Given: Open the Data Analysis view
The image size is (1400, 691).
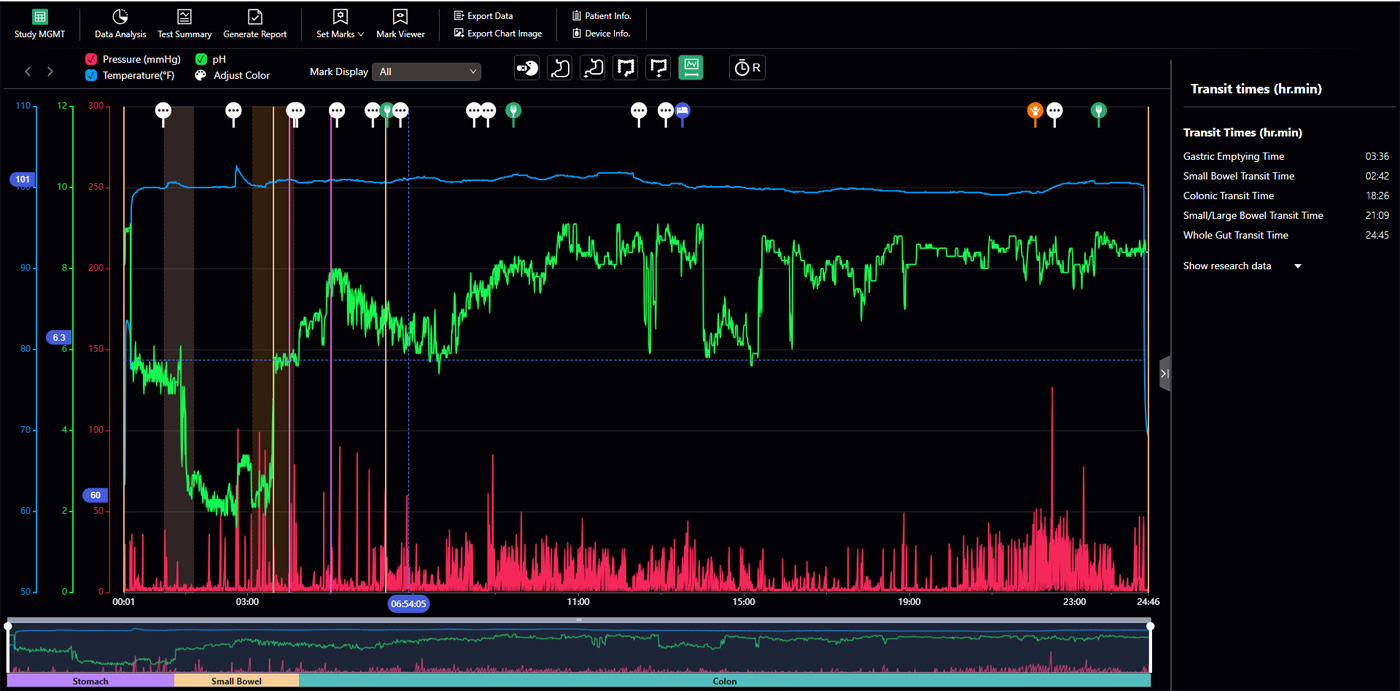Looking at the screenshot, I should tap(120, 24).
